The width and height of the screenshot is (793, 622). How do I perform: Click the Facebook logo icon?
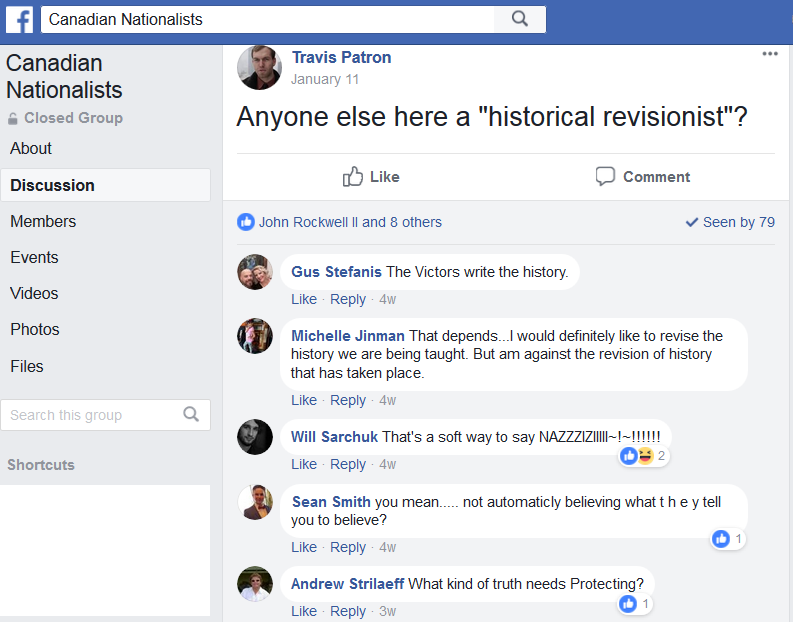click(x=20, y=20)
